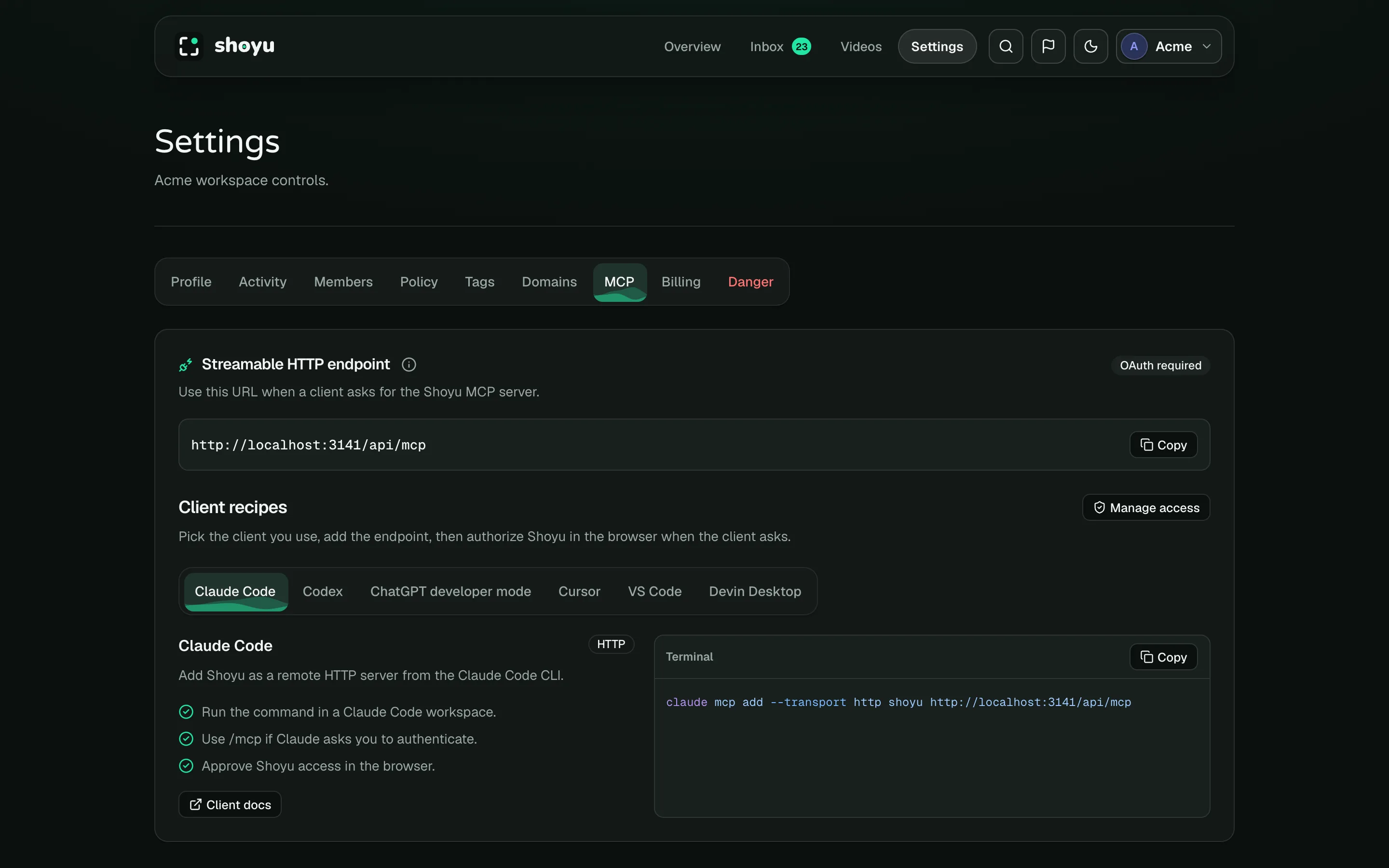This screenshot has height=868, width=1389.
Task: Open search with the magnifier icon
Action: (1006, 46)
